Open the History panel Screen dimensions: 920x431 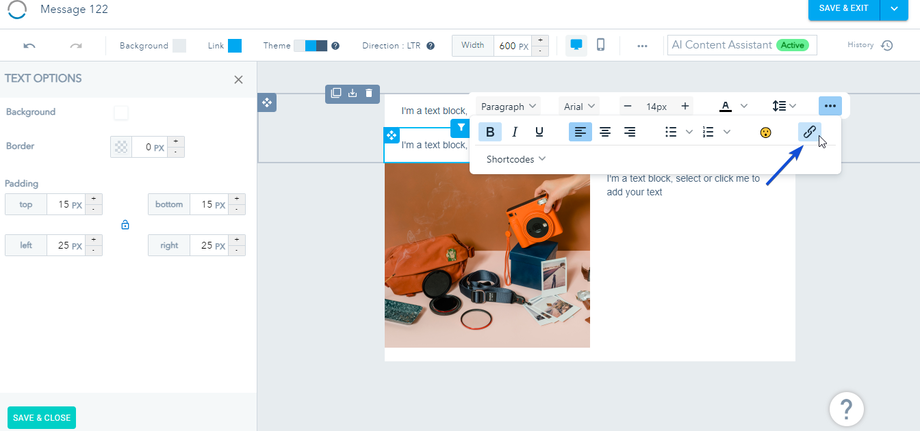pyautogui.click(x=870, y=45)
